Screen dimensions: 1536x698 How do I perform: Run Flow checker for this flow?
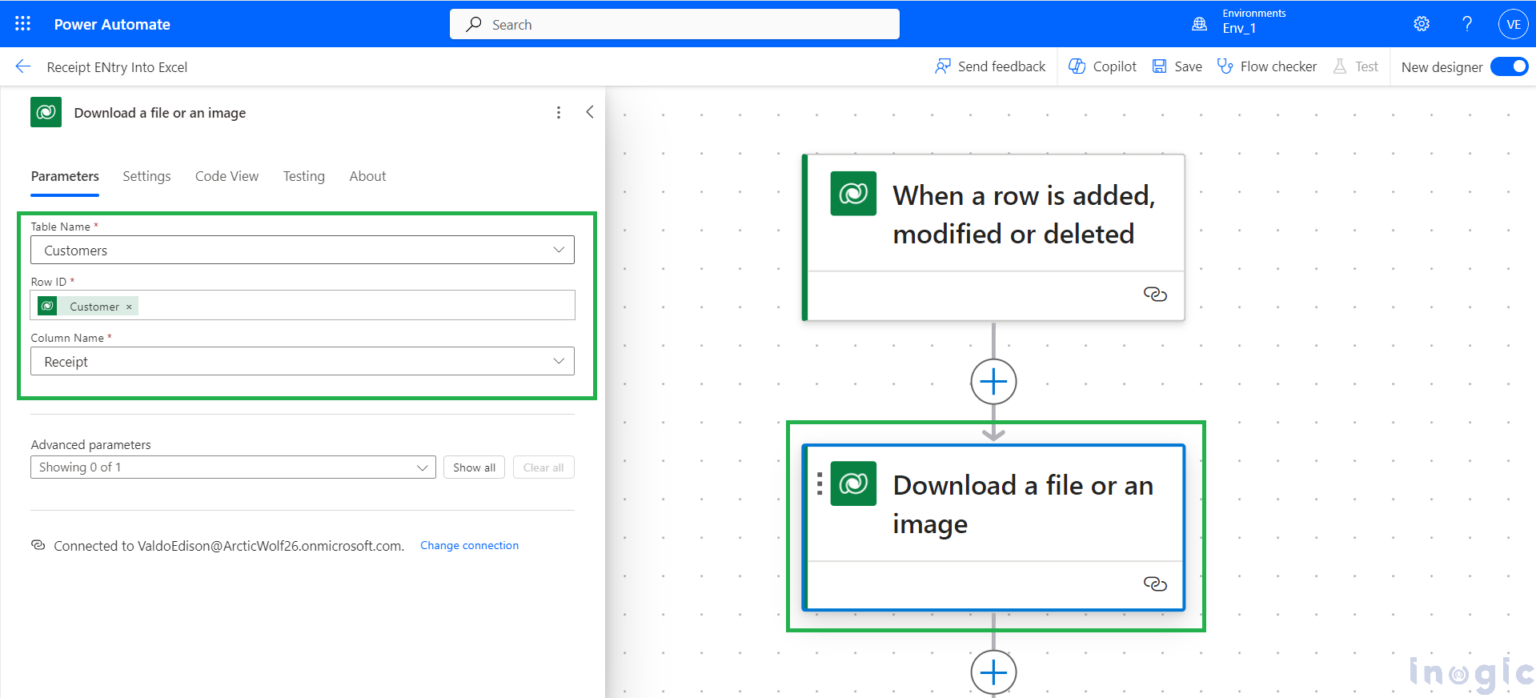[x=1267, y=66]
